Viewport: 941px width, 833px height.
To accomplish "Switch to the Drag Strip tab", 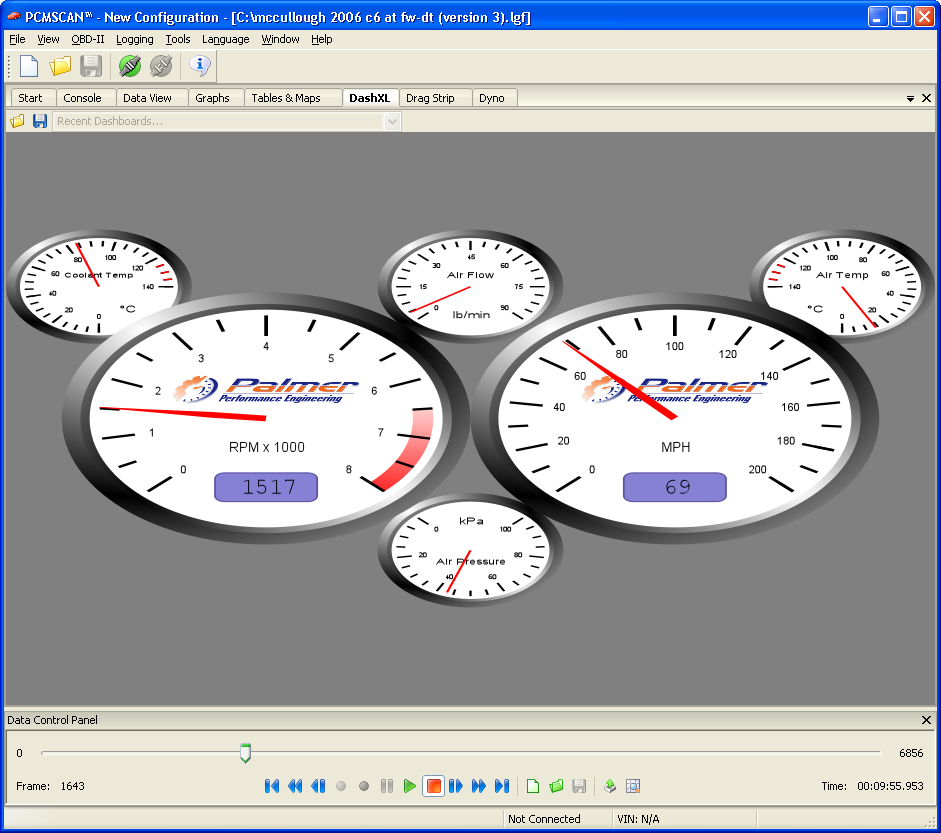I will click(430, 98).
